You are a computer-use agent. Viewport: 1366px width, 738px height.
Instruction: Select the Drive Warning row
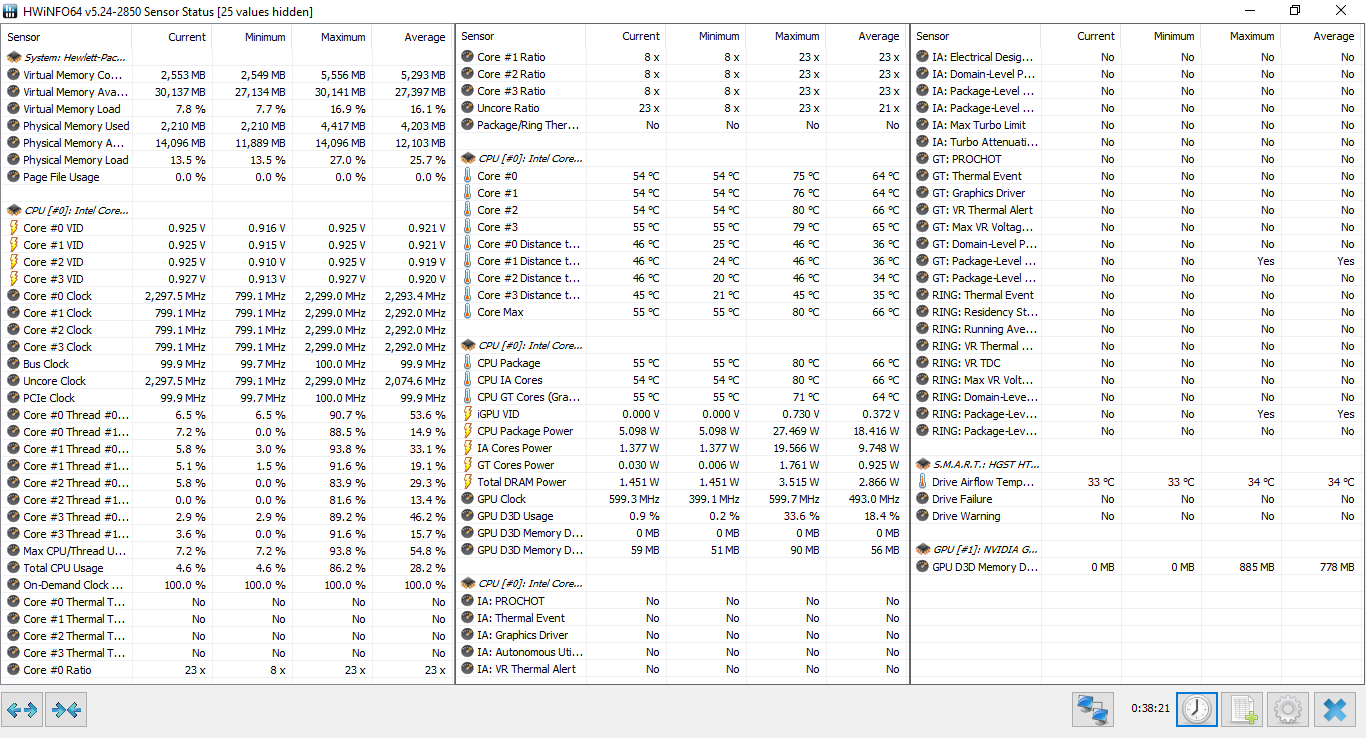tap(1138, 516)
